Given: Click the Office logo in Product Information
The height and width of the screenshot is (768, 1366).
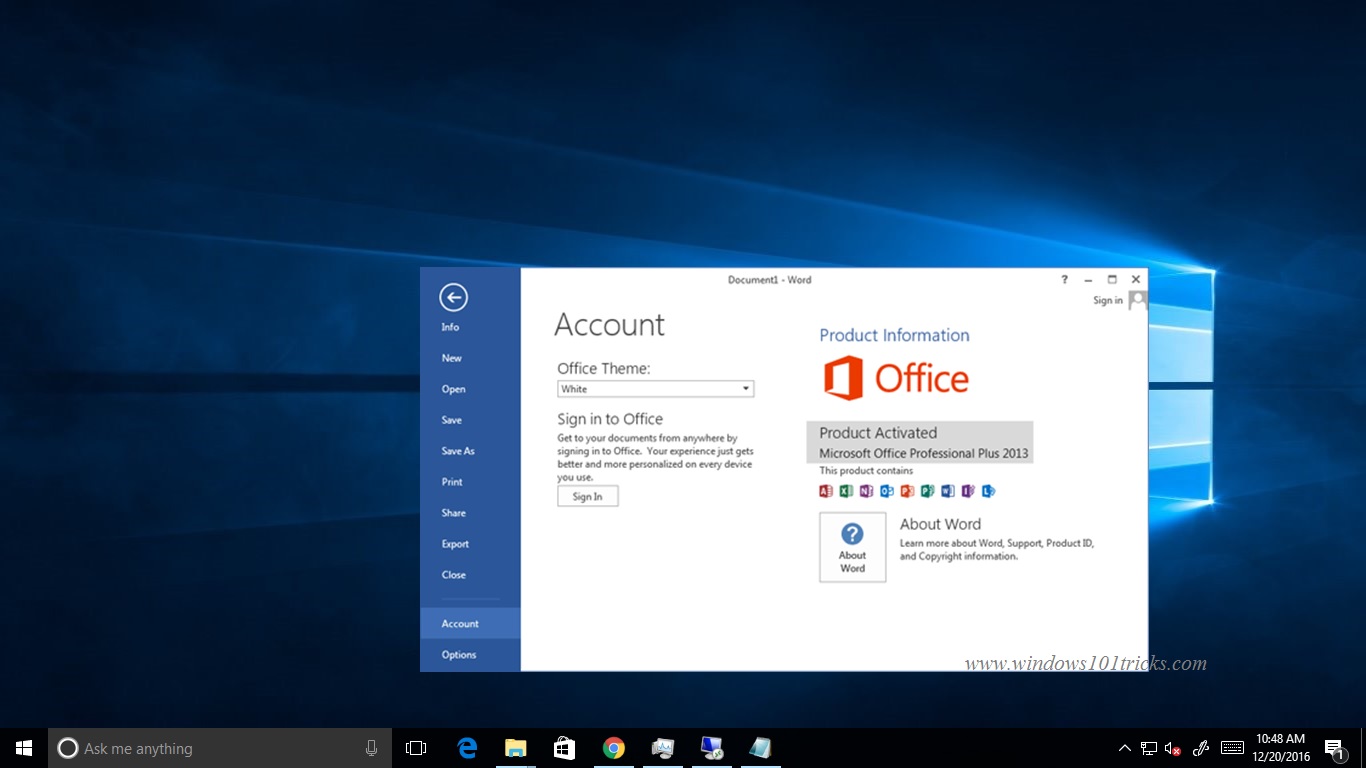Looking at the screenshot, I should click(896, 378).
